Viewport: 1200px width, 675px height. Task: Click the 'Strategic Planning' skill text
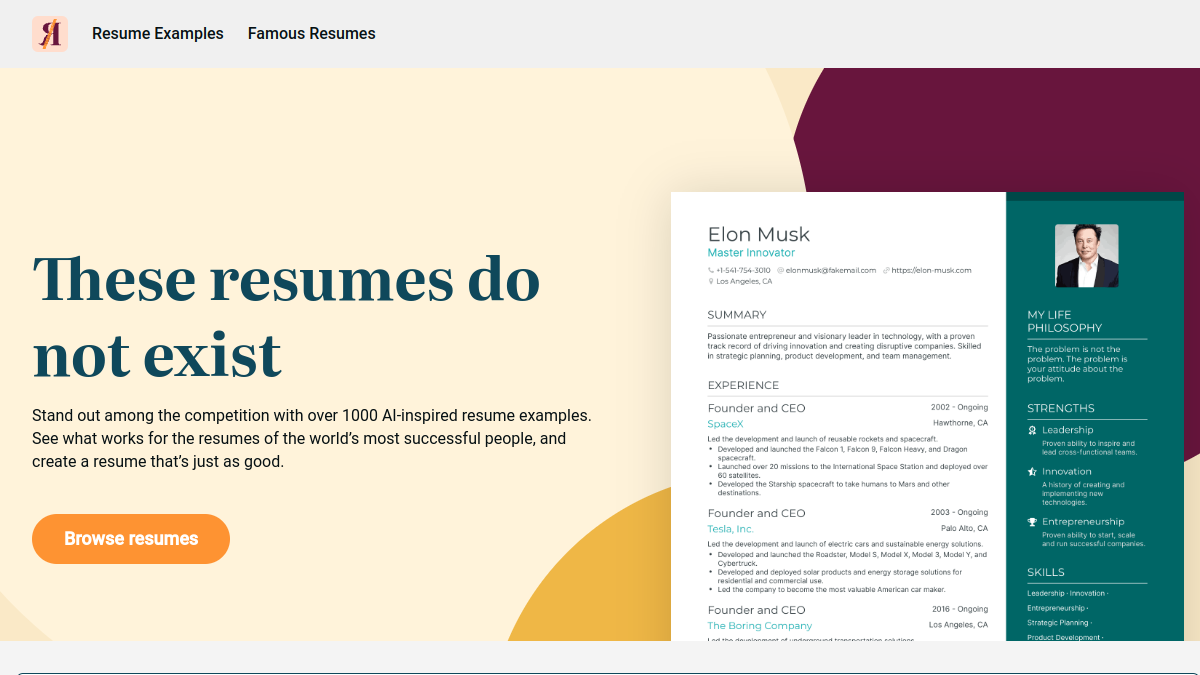1058,623
